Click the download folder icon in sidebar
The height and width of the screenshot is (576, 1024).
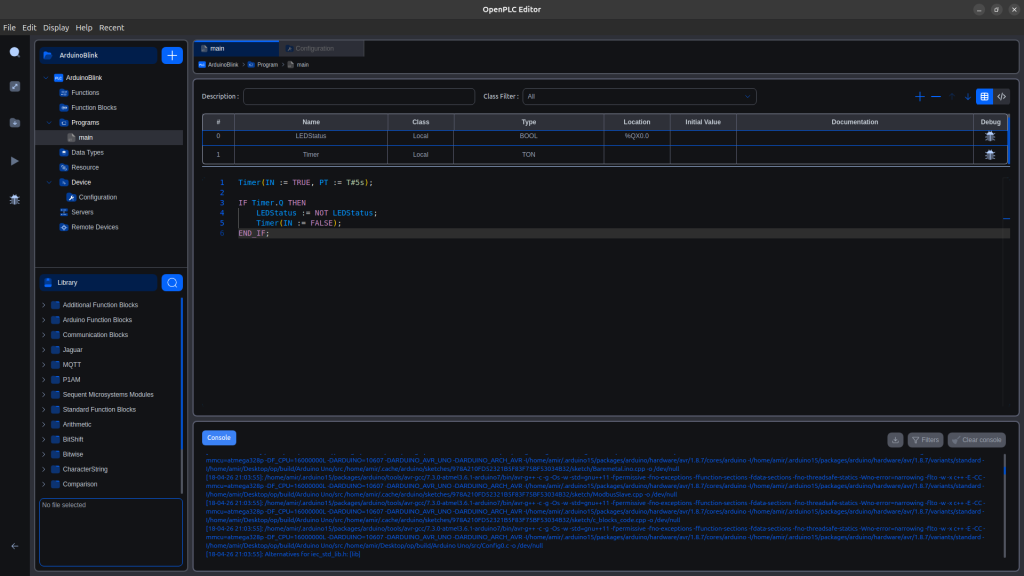(14, 123)
